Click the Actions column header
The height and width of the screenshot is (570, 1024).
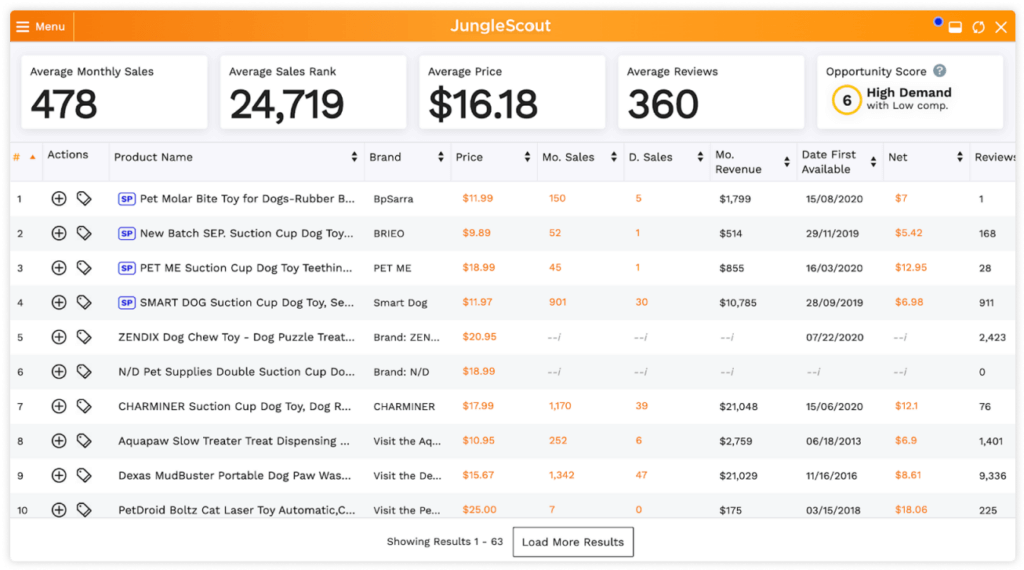[67, 155]
